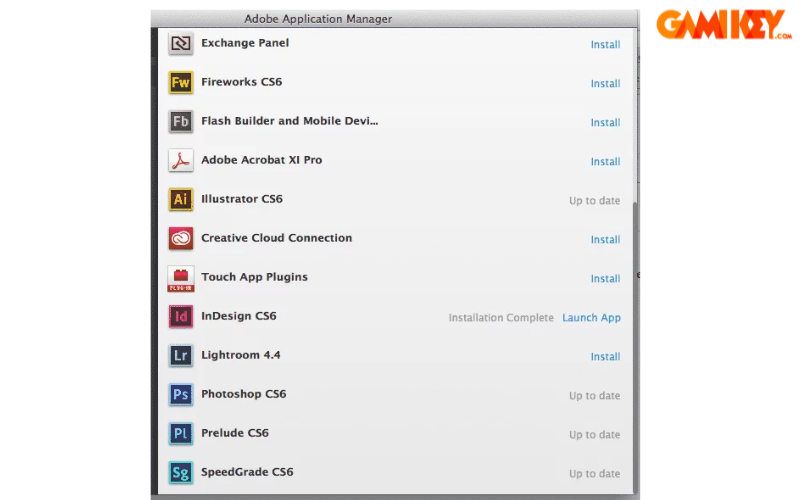Click the app list vertical scrollbar
The height and width of the screenshot is (500, 800).
point(635,347)
